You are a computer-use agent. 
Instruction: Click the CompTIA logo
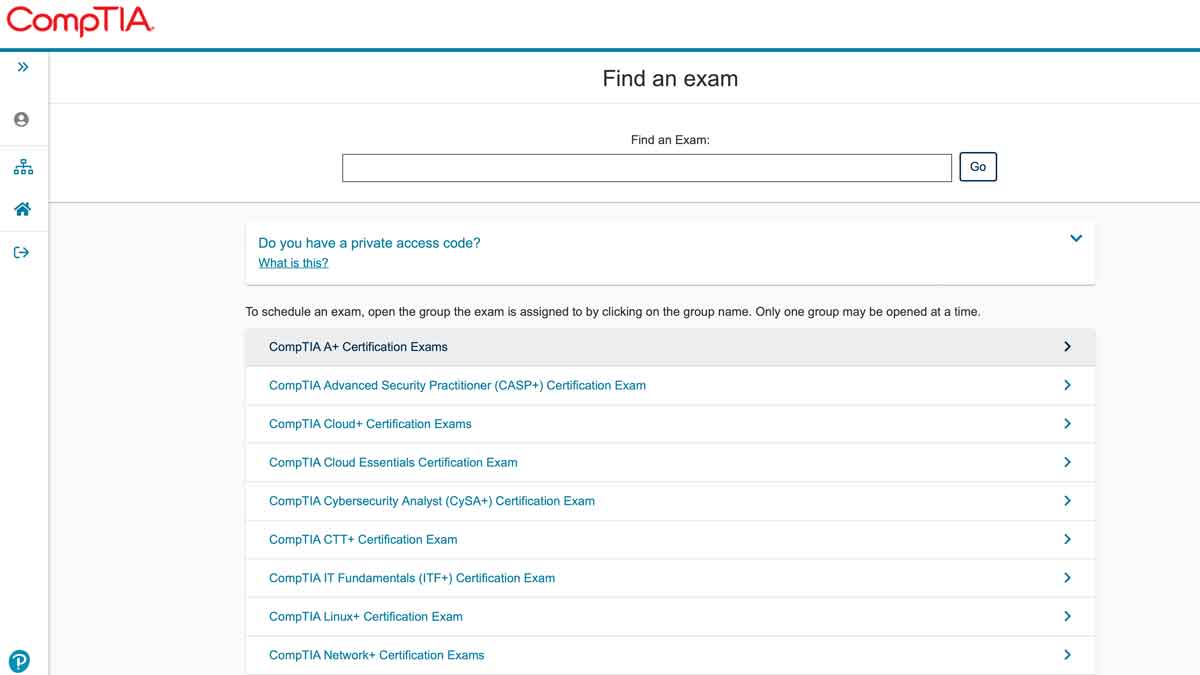click(x=80, y=21)
